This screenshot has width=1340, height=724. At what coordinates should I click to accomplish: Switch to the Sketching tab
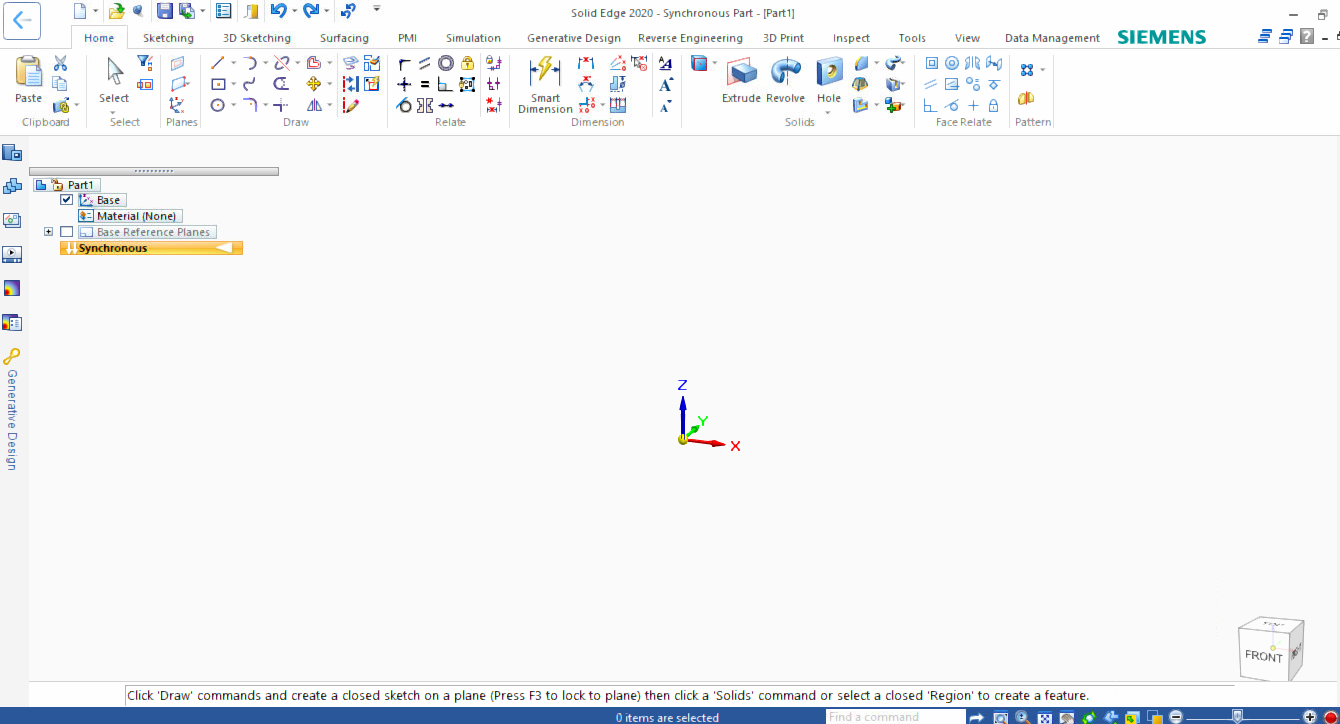pyautogui.click(x=168, y=38)
